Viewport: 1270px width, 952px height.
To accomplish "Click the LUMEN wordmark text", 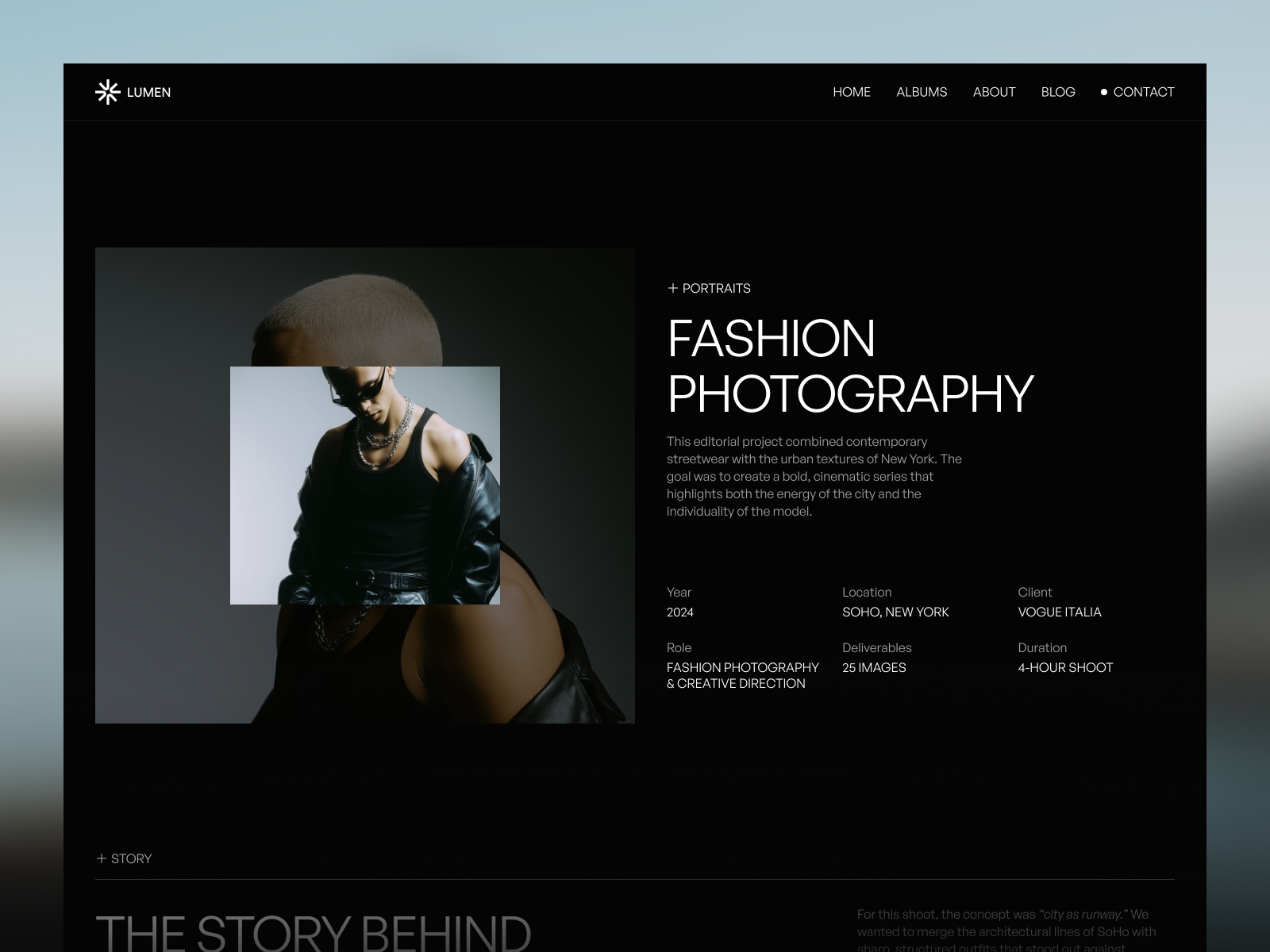I will pyautogui.click(x=150, y=92).
